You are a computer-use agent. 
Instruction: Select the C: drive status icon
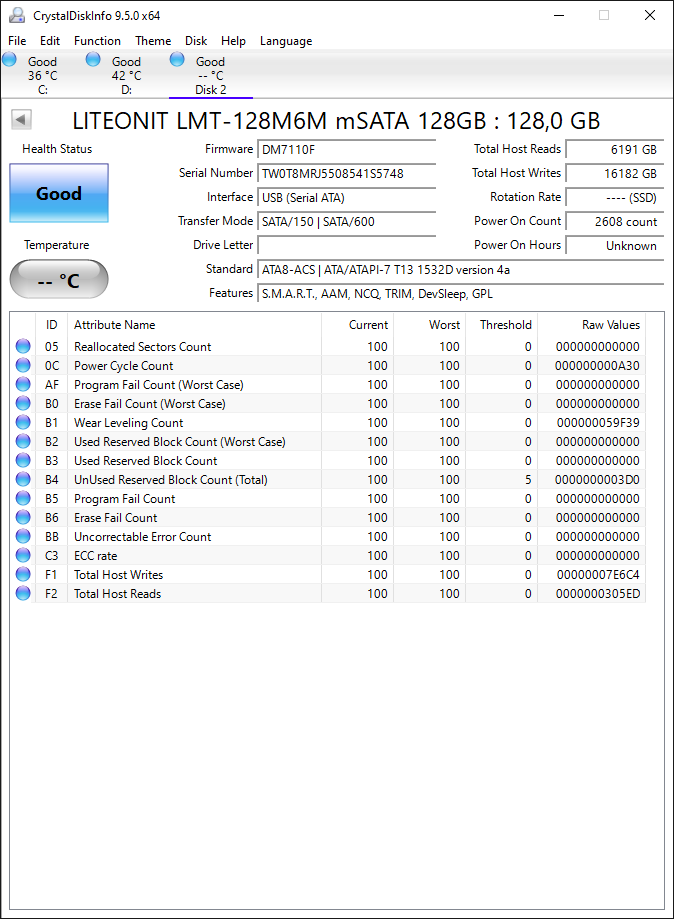coord(9,59)
